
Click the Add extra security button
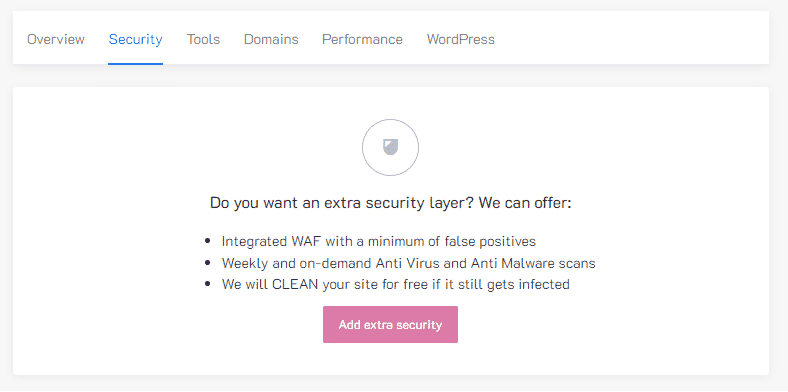coord(390,325)
